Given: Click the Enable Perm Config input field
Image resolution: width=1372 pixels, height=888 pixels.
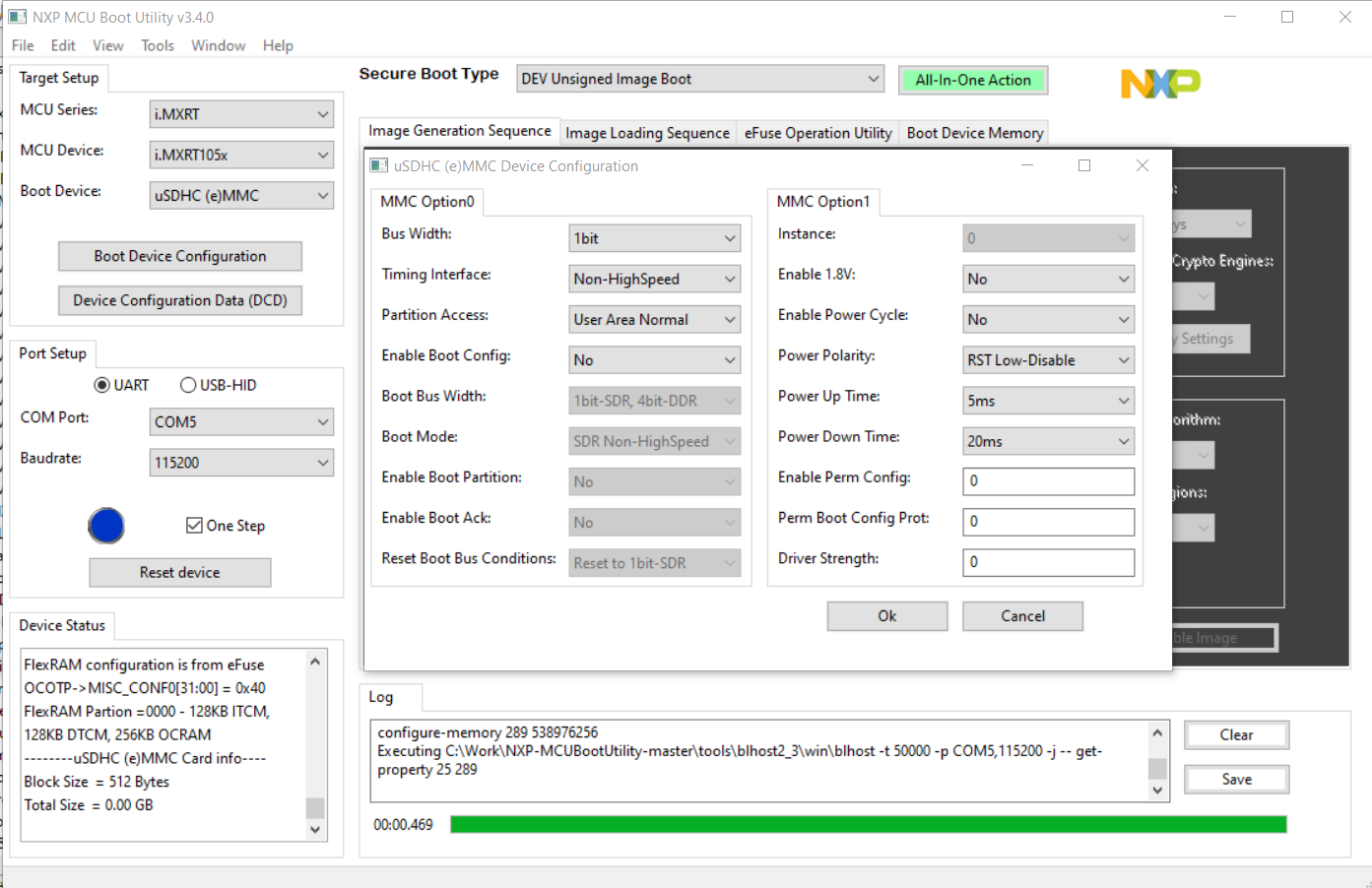Looking at the screenshot, I should (1048, 481).
